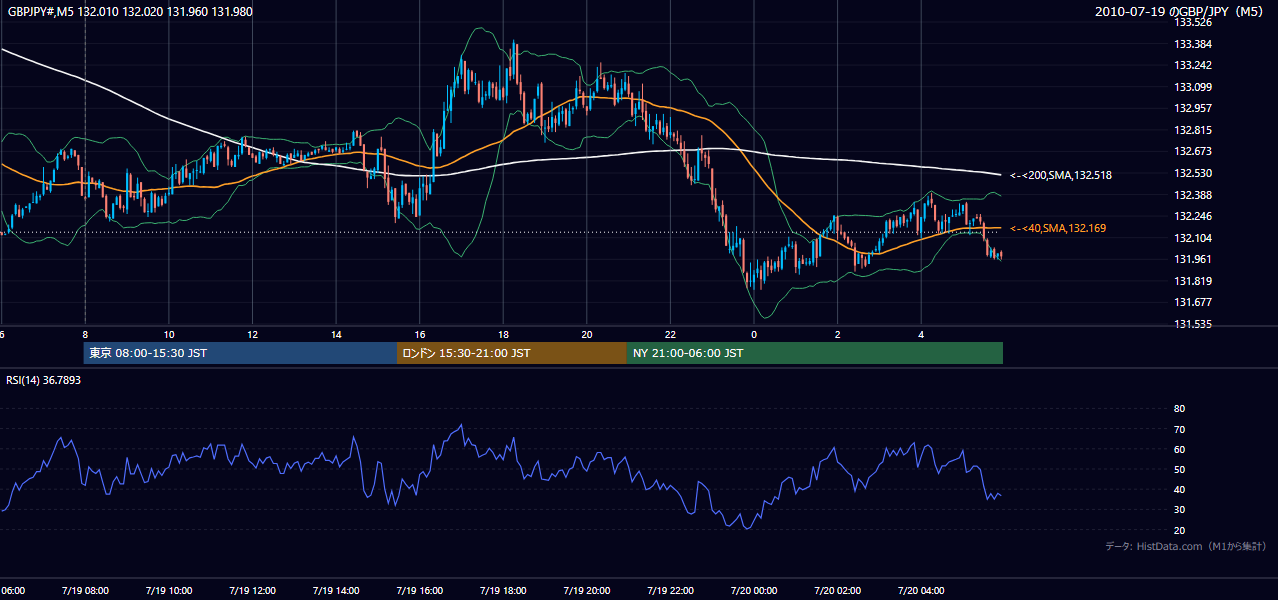Viewport: 1278px width, 600px height.
Task: Click the Tokyo session bar 東京 08:00-15:30 JST
Action: coord(241,353)
